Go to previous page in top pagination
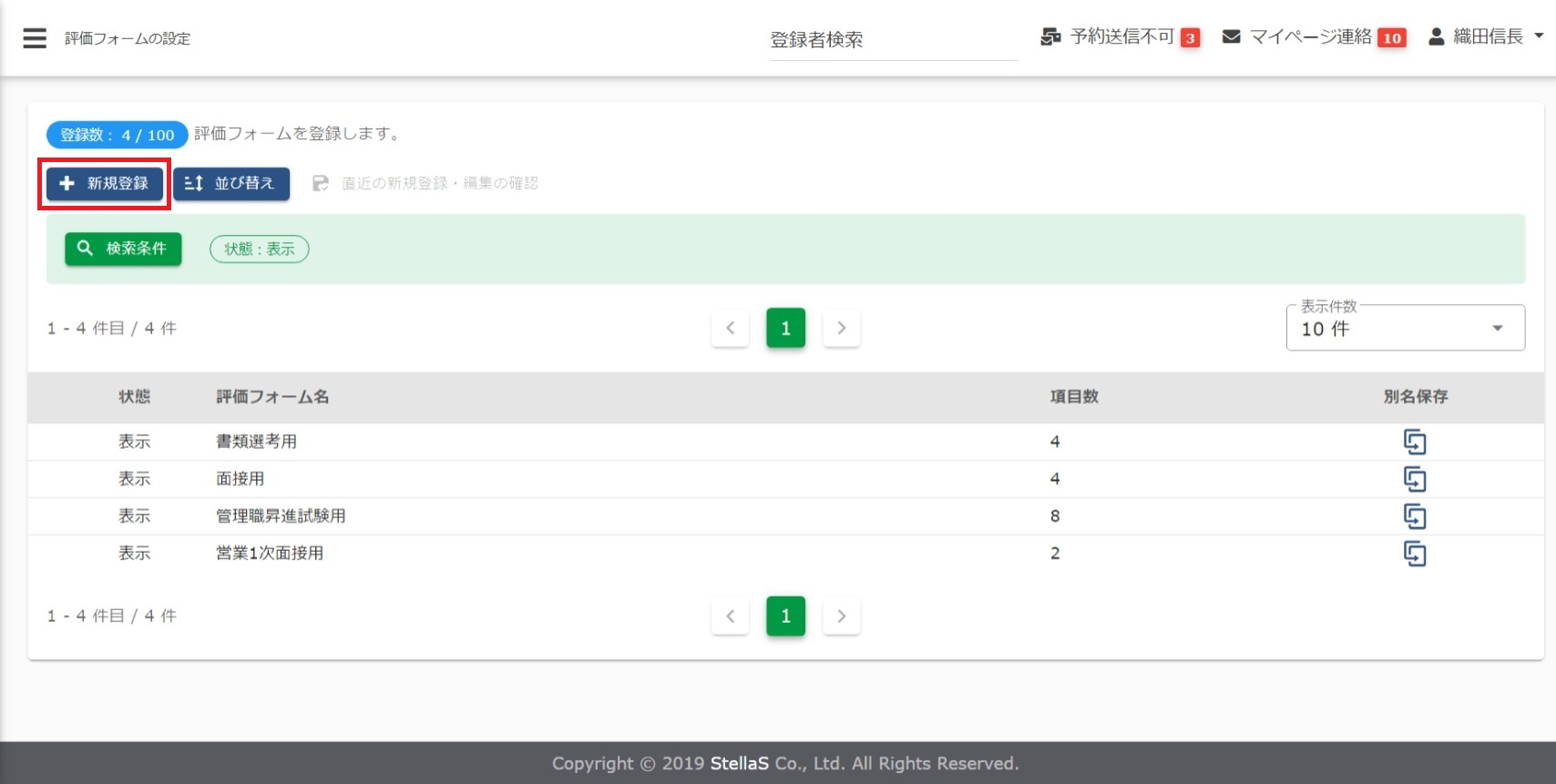This screenshot has height=784, width=1556. [730, 328]
